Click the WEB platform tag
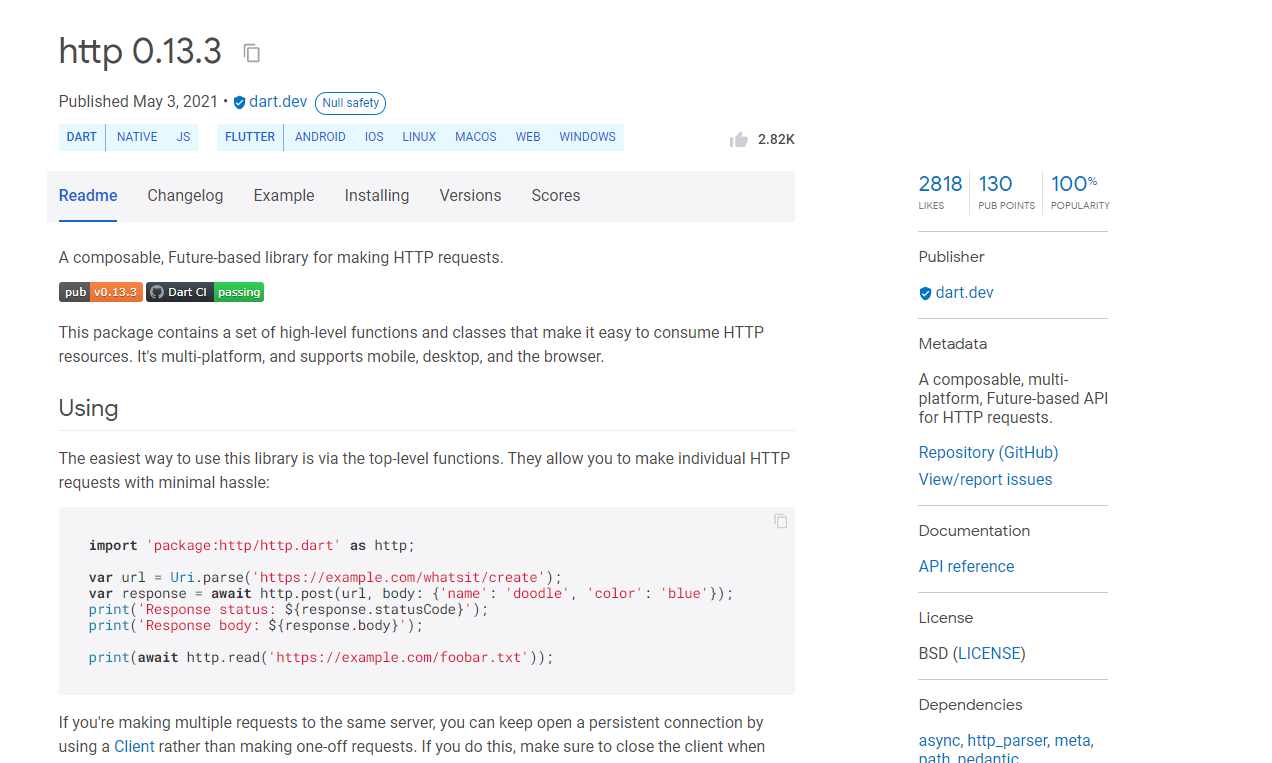 tap(528, 137)
